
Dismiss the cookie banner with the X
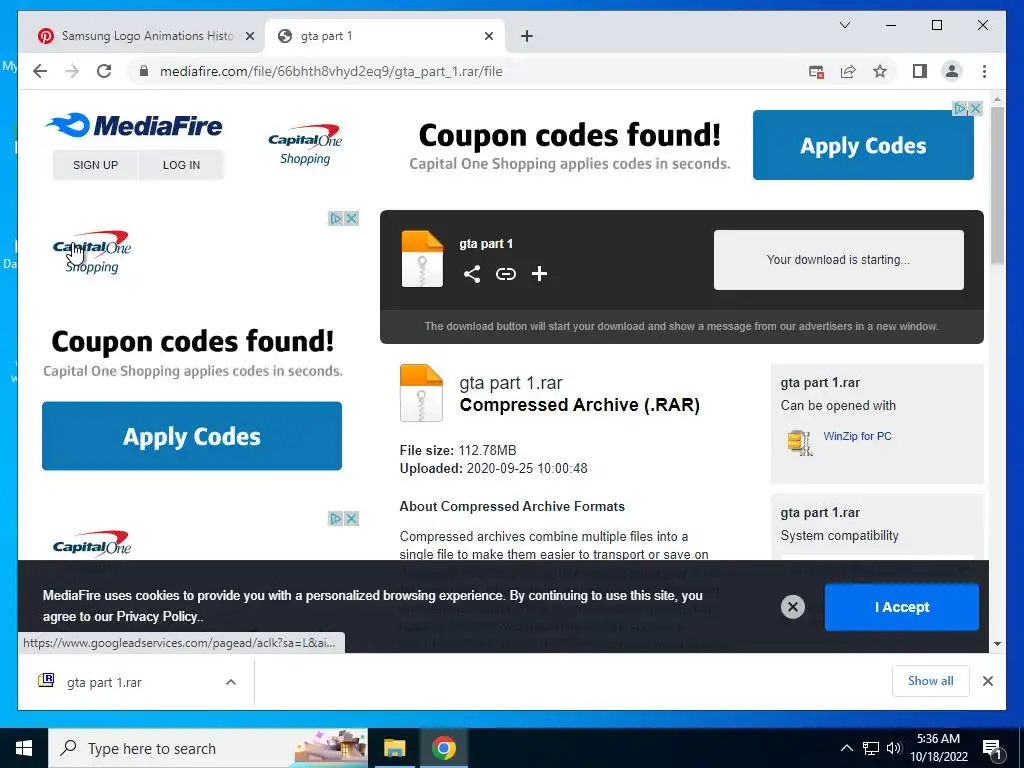[793, 607]
